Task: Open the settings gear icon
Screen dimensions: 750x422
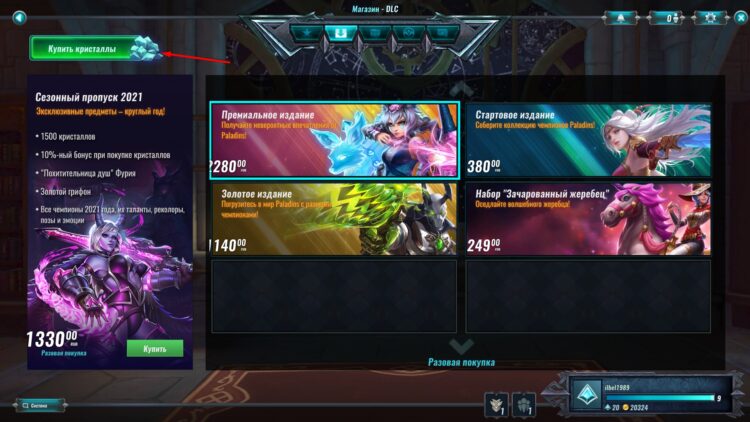Action: (710, 18)
